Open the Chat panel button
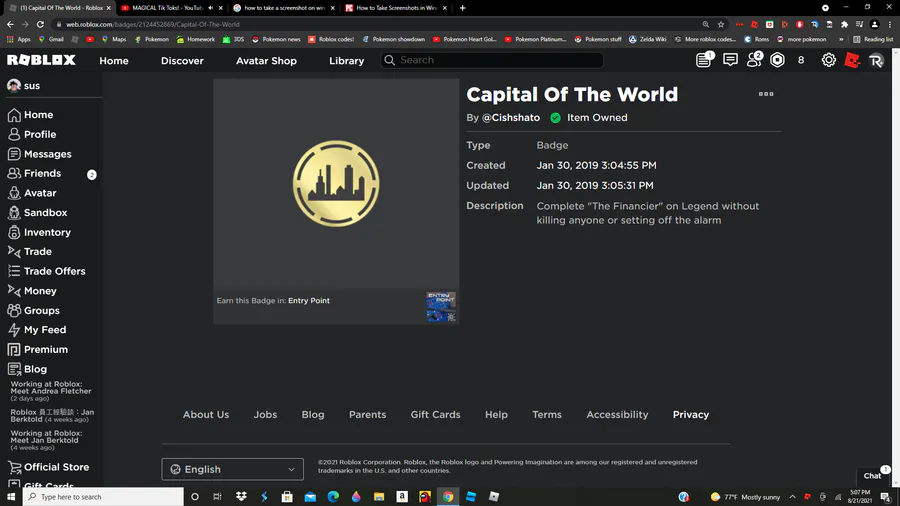The width and height of the screenshot is (900, 506). [872, 476]
